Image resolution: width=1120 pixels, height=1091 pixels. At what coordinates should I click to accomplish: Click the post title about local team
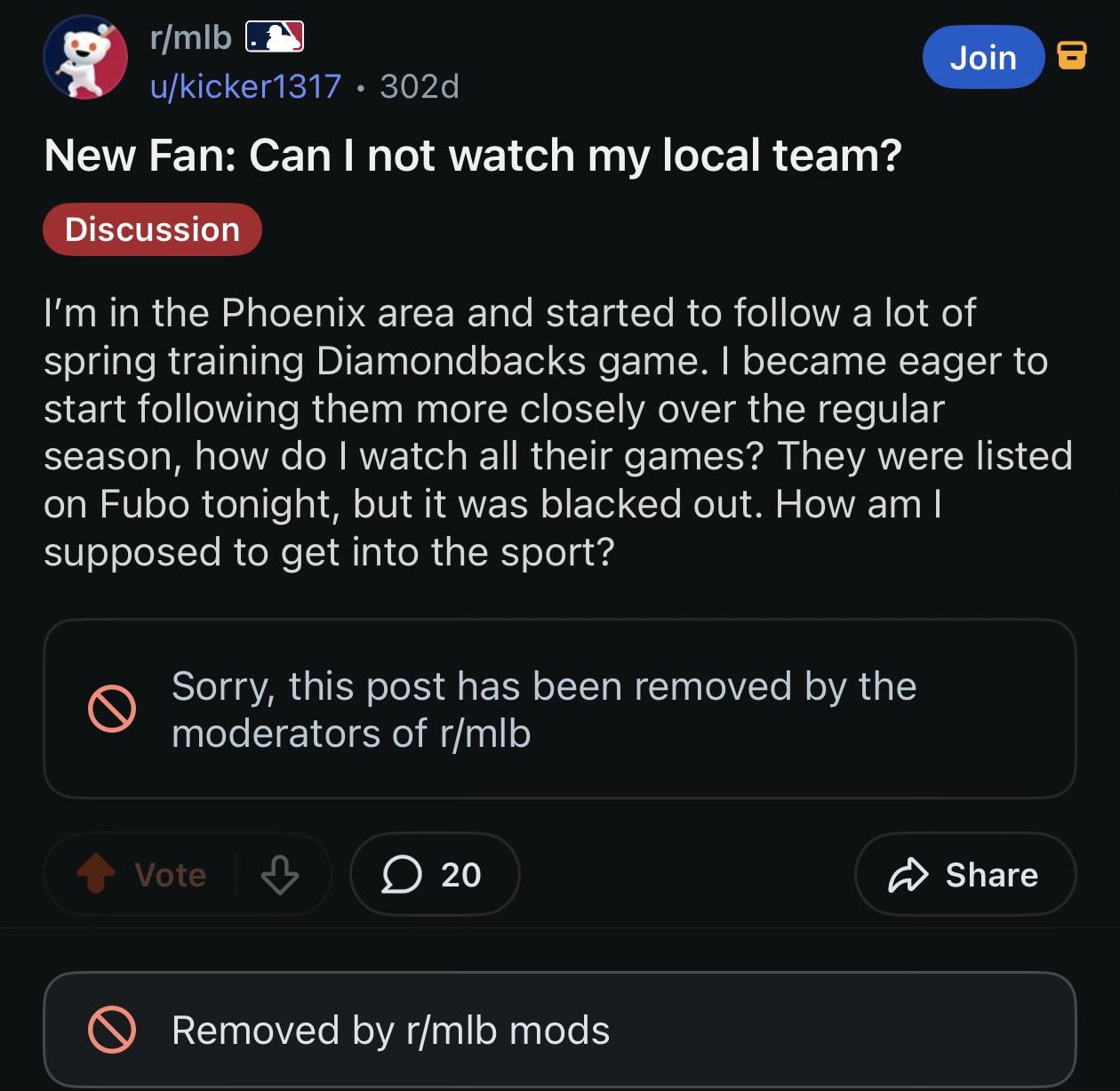pyautogui.click(x=473, y=156)
